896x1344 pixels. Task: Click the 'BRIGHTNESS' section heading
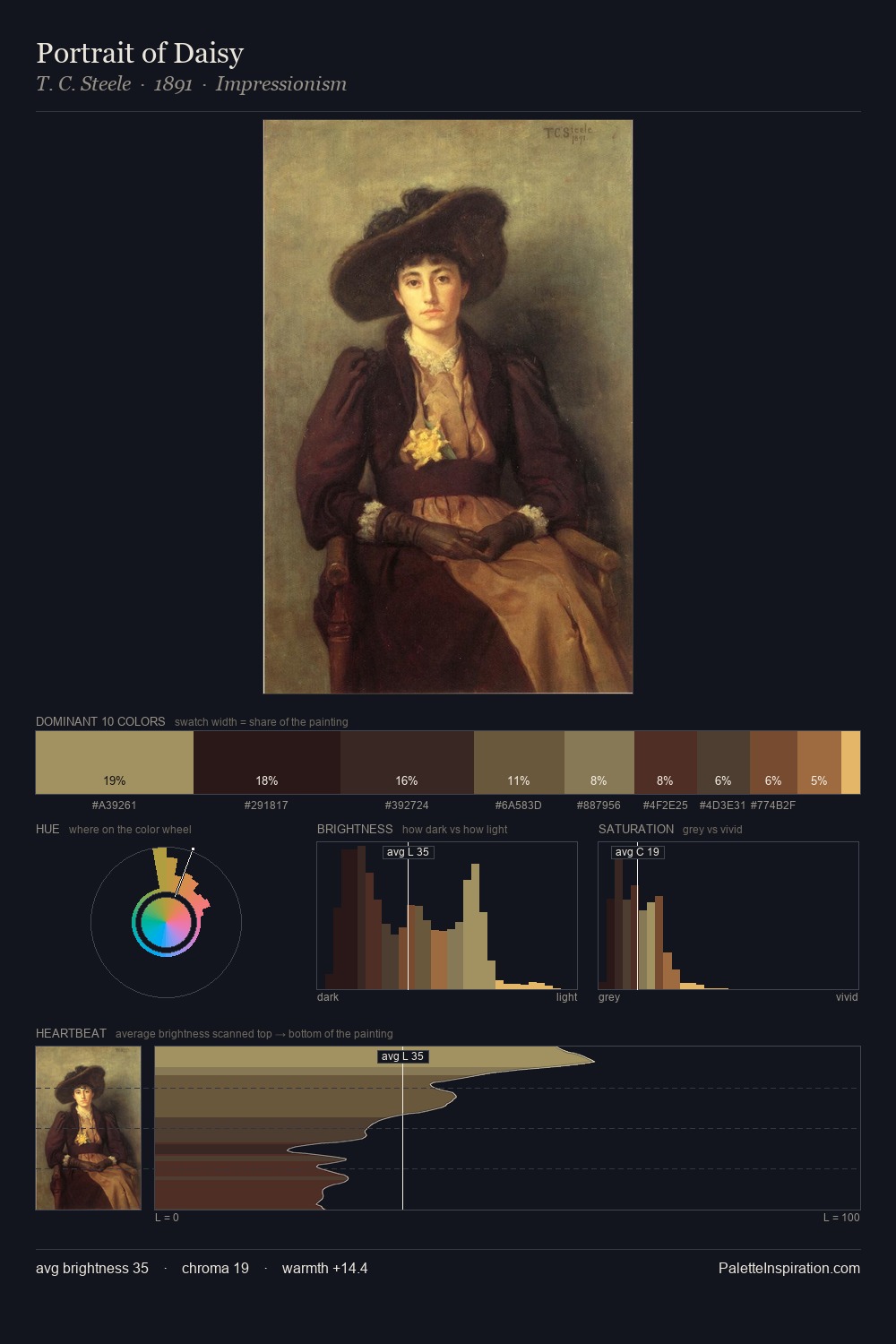(355, 829)
